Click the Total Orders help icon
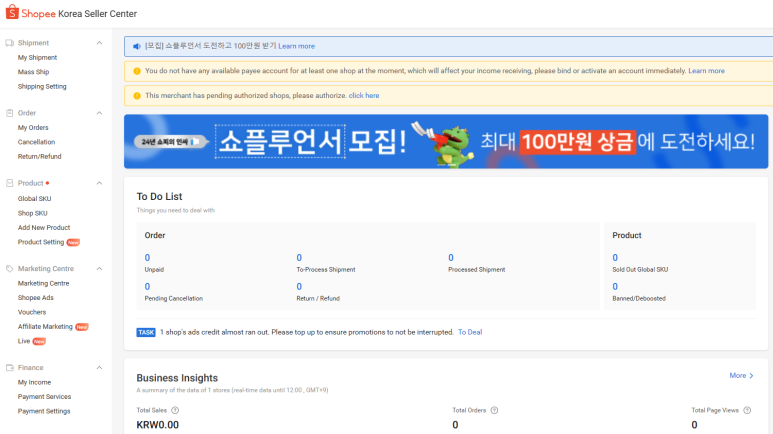Viewport: 773px width, 434px height. (x=494, y=410)
